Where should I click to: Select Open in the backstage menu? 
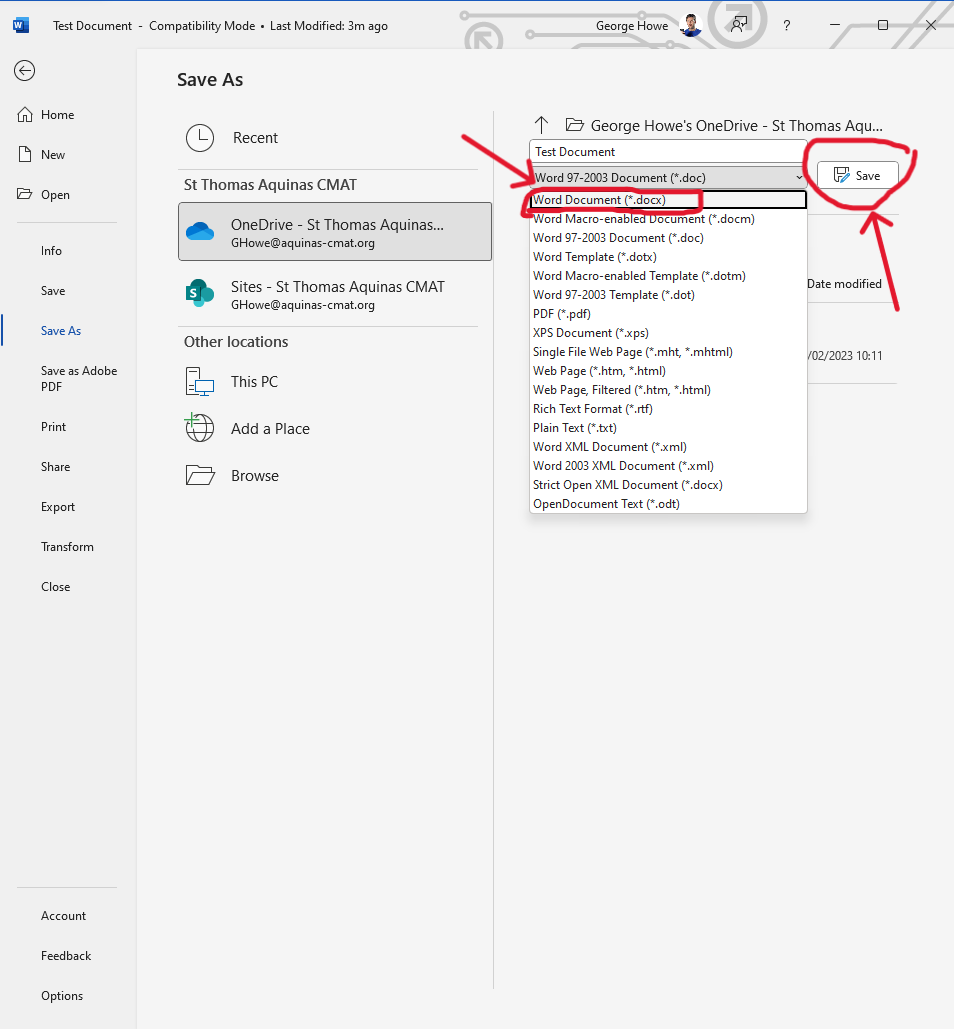coord(55,195)
